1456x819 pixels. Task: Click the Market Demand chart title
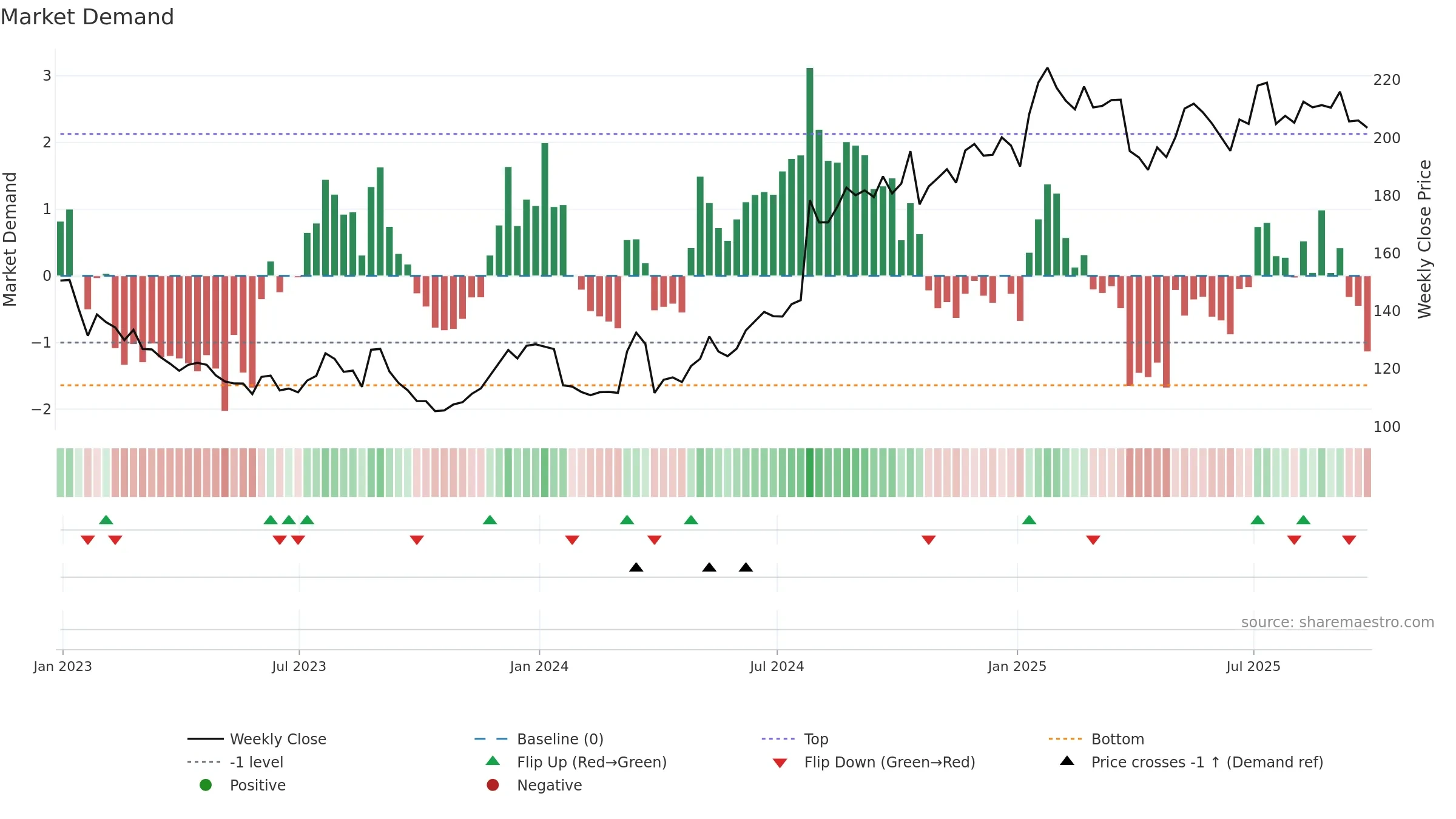pos(87,16)
